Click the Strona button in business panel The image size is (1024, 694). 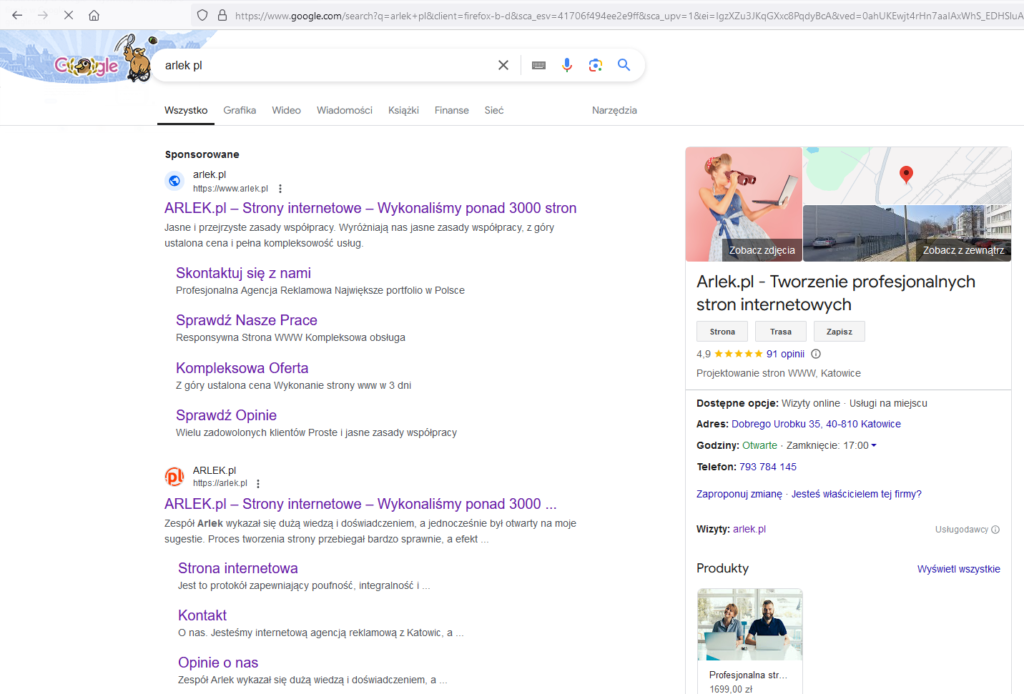click(722, 332)
